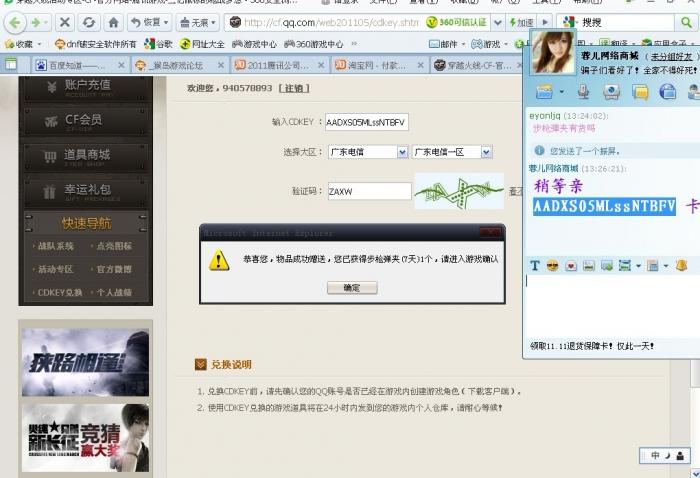Click the search box labeled 搜搜
700x478 pixels.
coord(625,22)
